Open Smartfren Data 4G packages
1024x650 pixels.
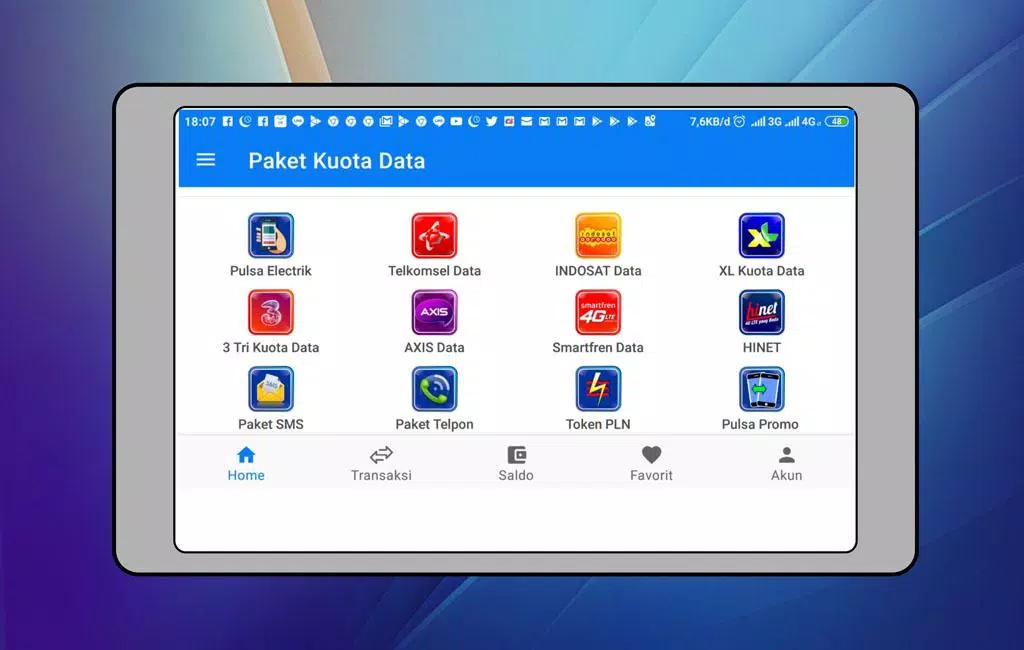[598, 312]
